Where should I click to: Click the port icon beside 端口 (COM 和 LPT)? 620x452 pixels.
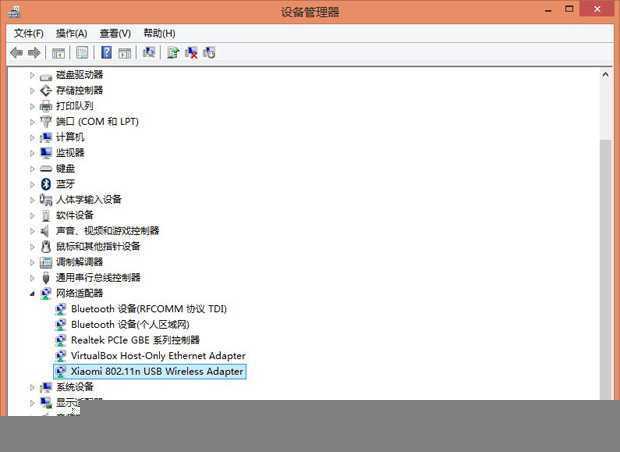46,122
